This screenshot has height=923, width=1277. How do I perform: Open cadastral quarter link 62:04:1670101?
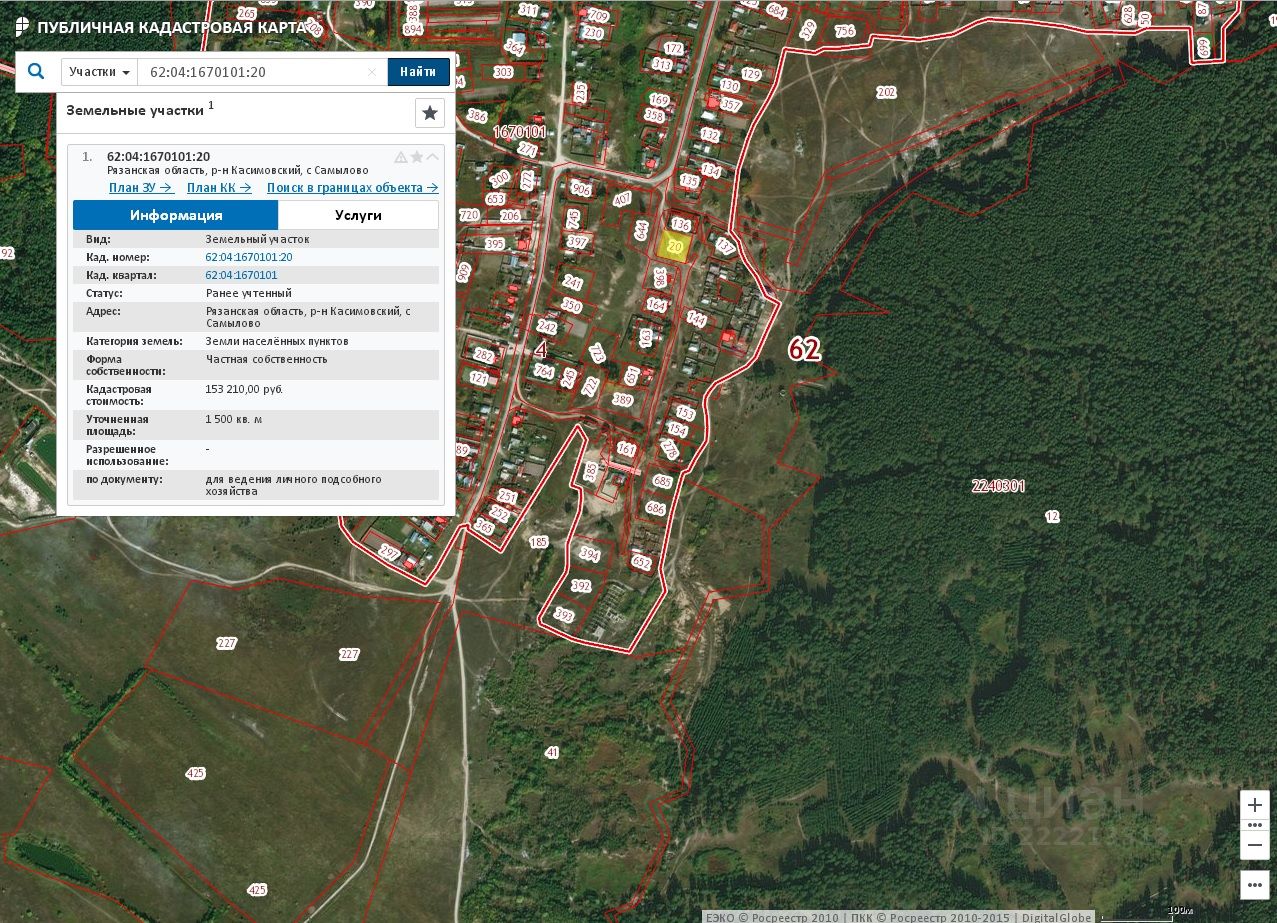(241, 275)
